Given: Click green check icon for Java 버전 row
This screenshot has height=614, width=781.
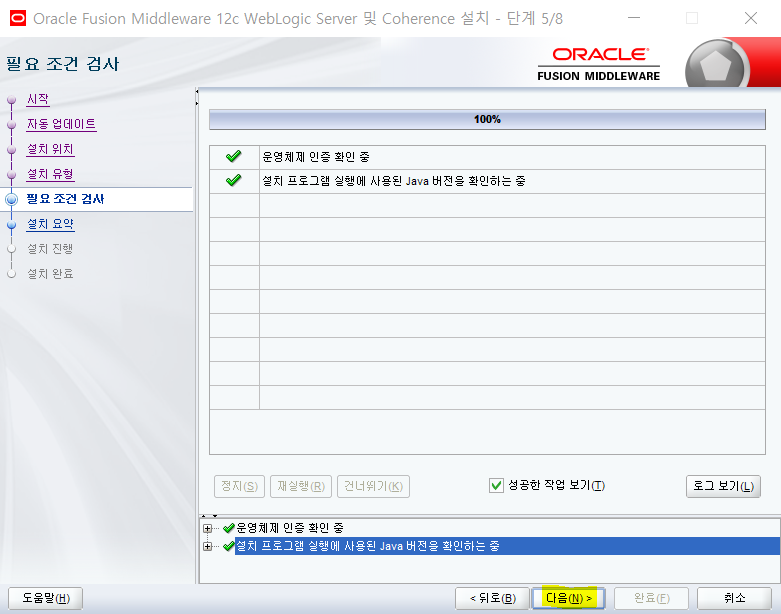Looking at the screenshot, I should click(x=234, y=180).
